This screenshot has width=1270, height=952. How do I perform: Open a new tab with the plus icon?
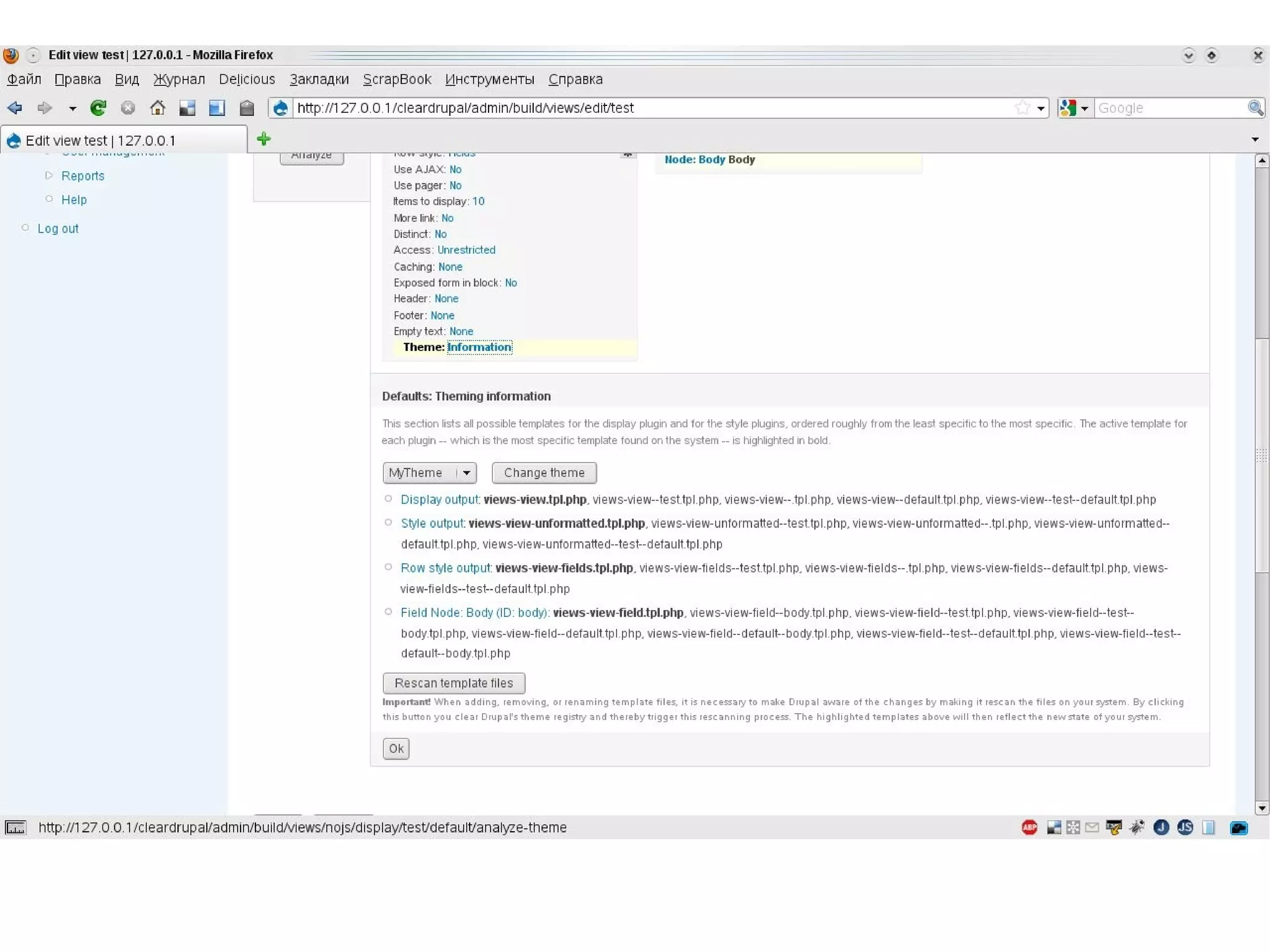click(264, 139)
